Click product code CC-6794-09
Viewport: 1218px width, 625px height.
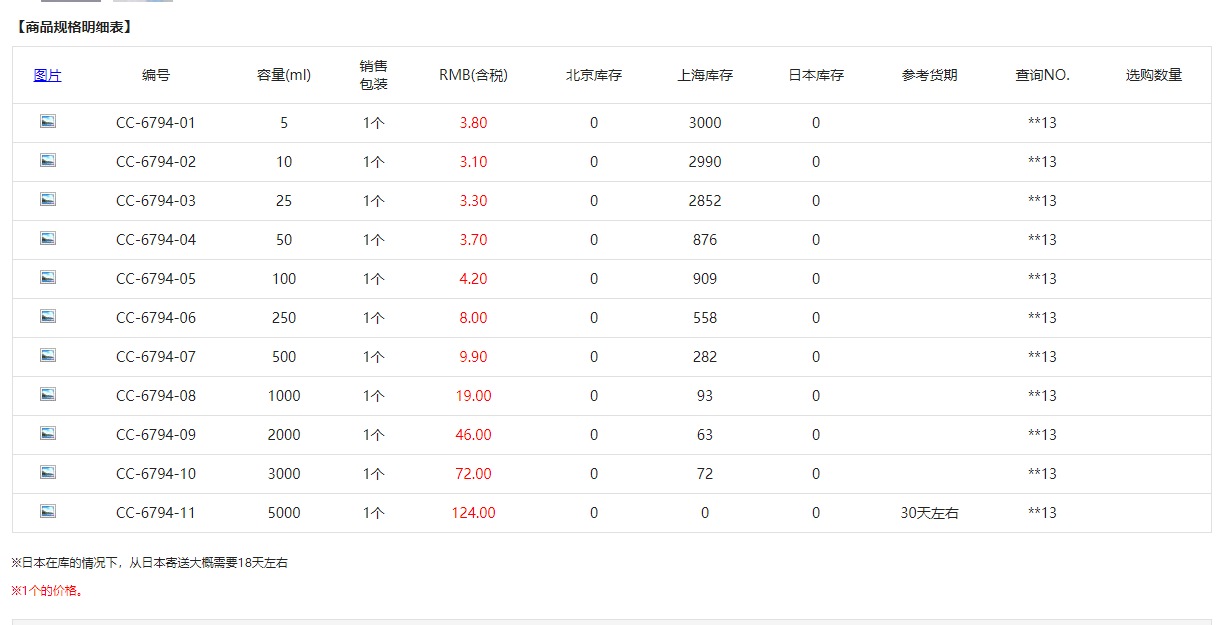[156, 435]
